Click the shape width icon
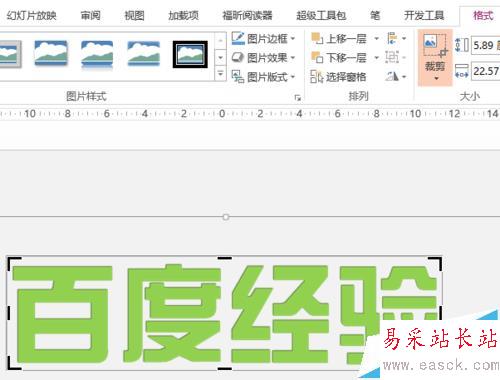500x380 pixels. [462, 71]
